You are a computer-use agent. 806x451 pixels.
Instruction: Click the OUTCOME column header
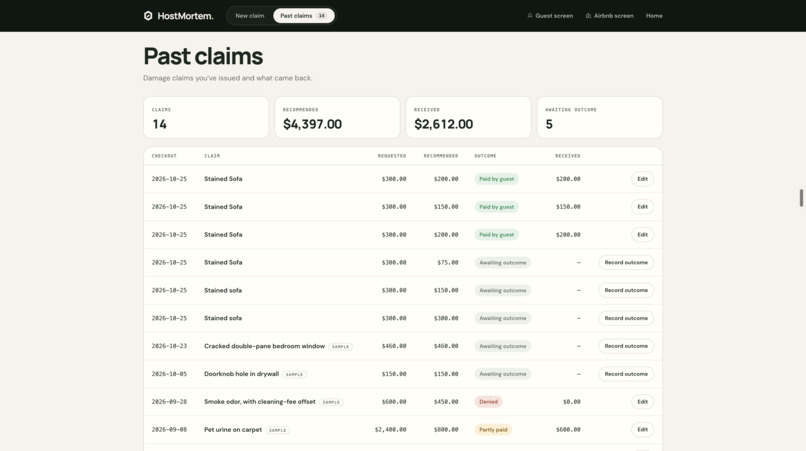pos(485,156)
